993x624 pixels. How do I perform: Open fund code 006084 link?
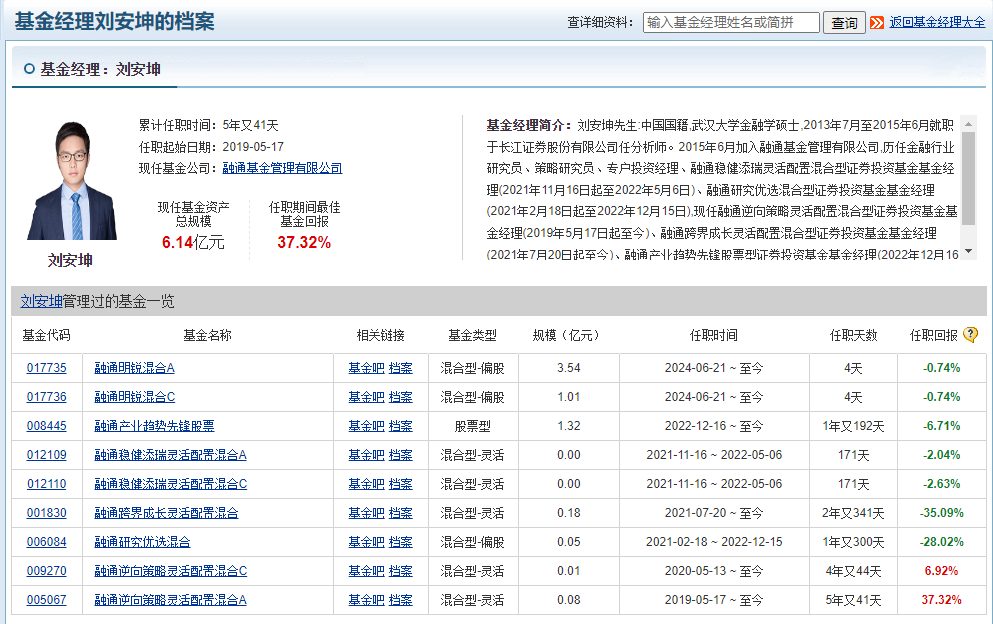pos(46,542)
